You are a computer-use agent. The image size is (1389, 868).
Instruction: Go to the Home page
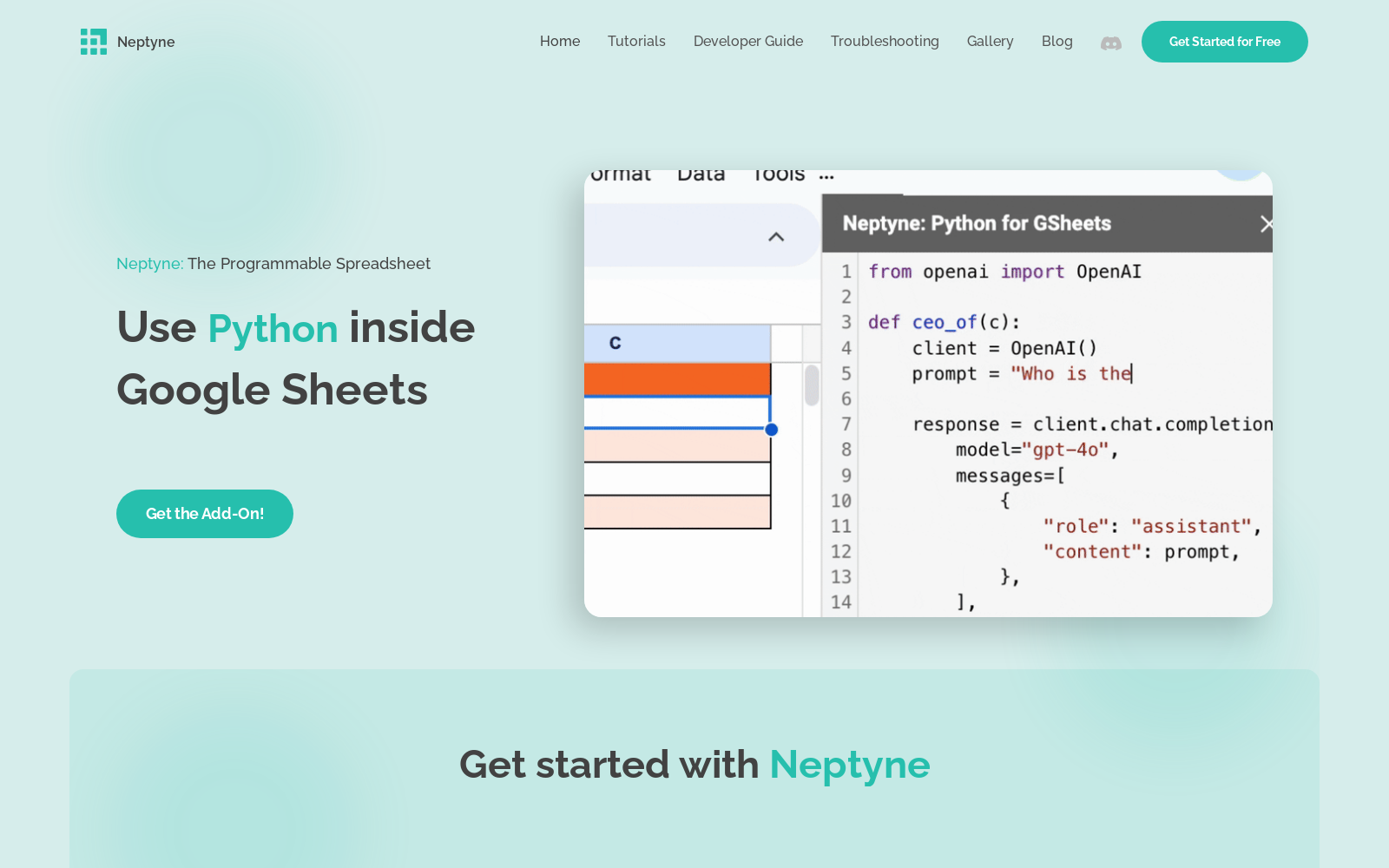[x=560, y=41]
